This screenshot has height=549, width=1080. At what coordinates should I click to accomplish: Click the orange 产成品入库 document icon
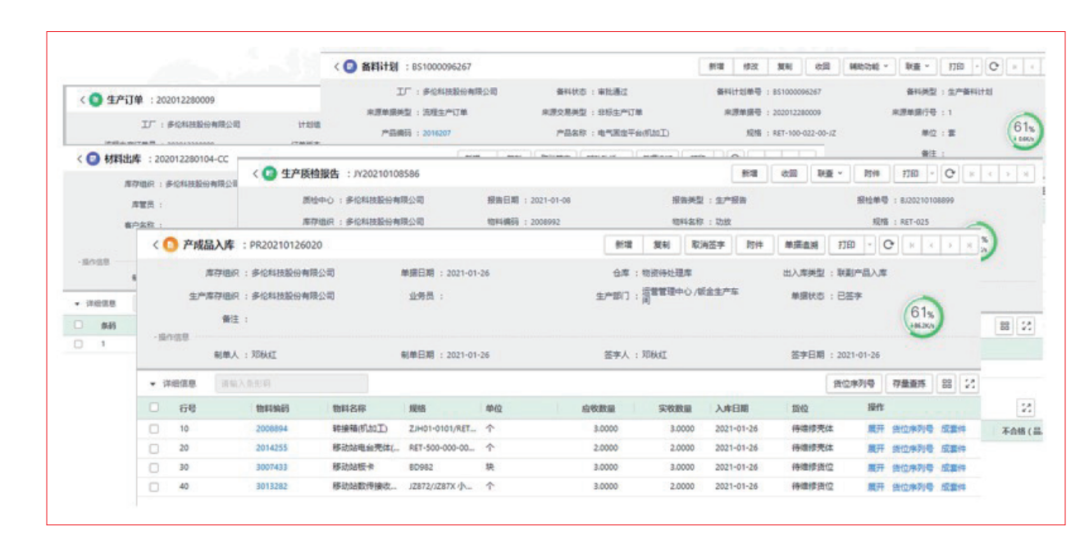(170, 245)
